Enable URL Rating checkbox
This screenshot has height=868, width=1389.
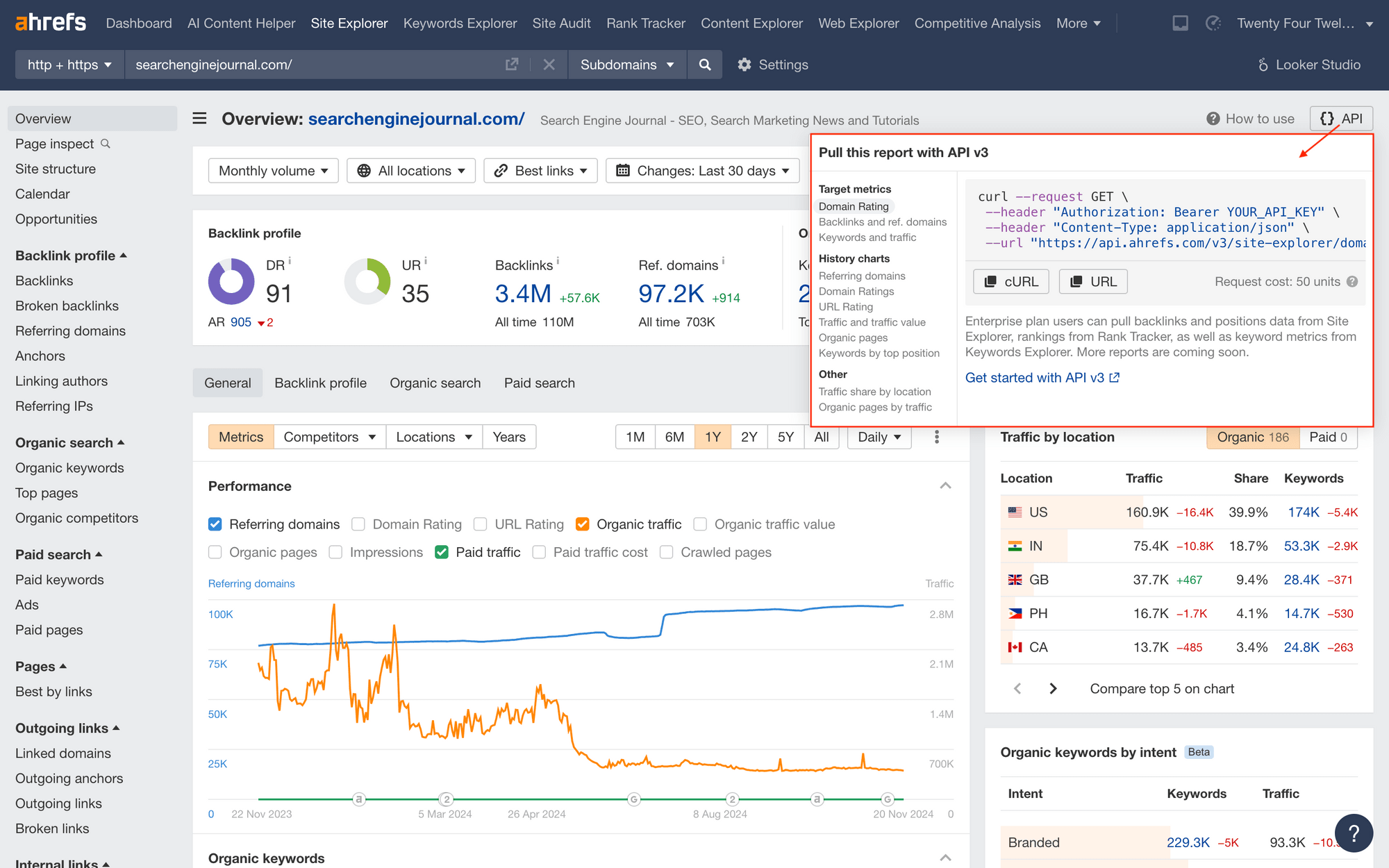click(481, 524)
